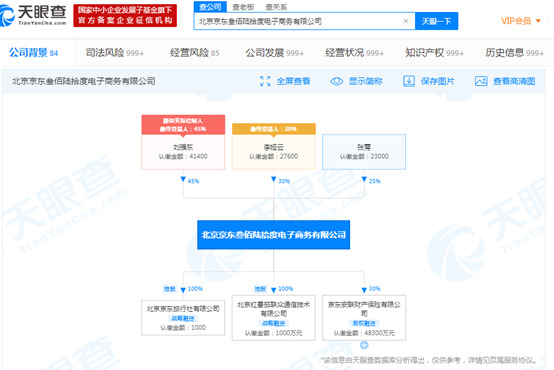This screenshot has width=554, height=370.
Task: Click the fullscreen 全屏查看 icon
Action: (265, 81)
